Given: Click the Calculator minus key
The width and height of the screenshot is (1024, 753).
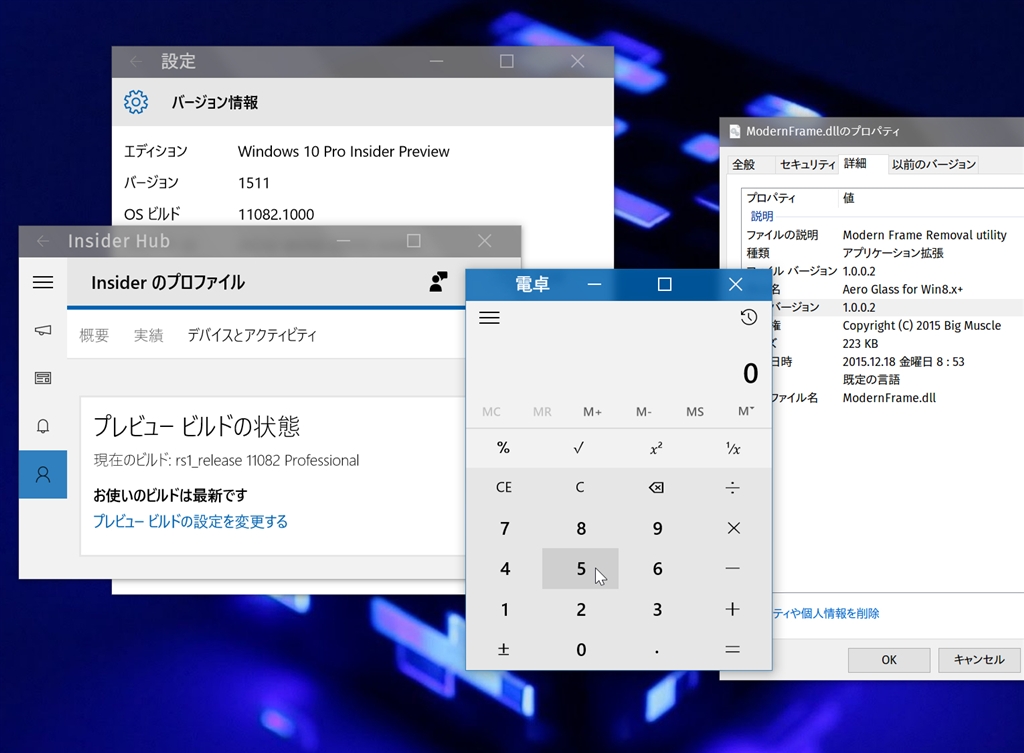Looking at the screenshot, I should 733,568.
